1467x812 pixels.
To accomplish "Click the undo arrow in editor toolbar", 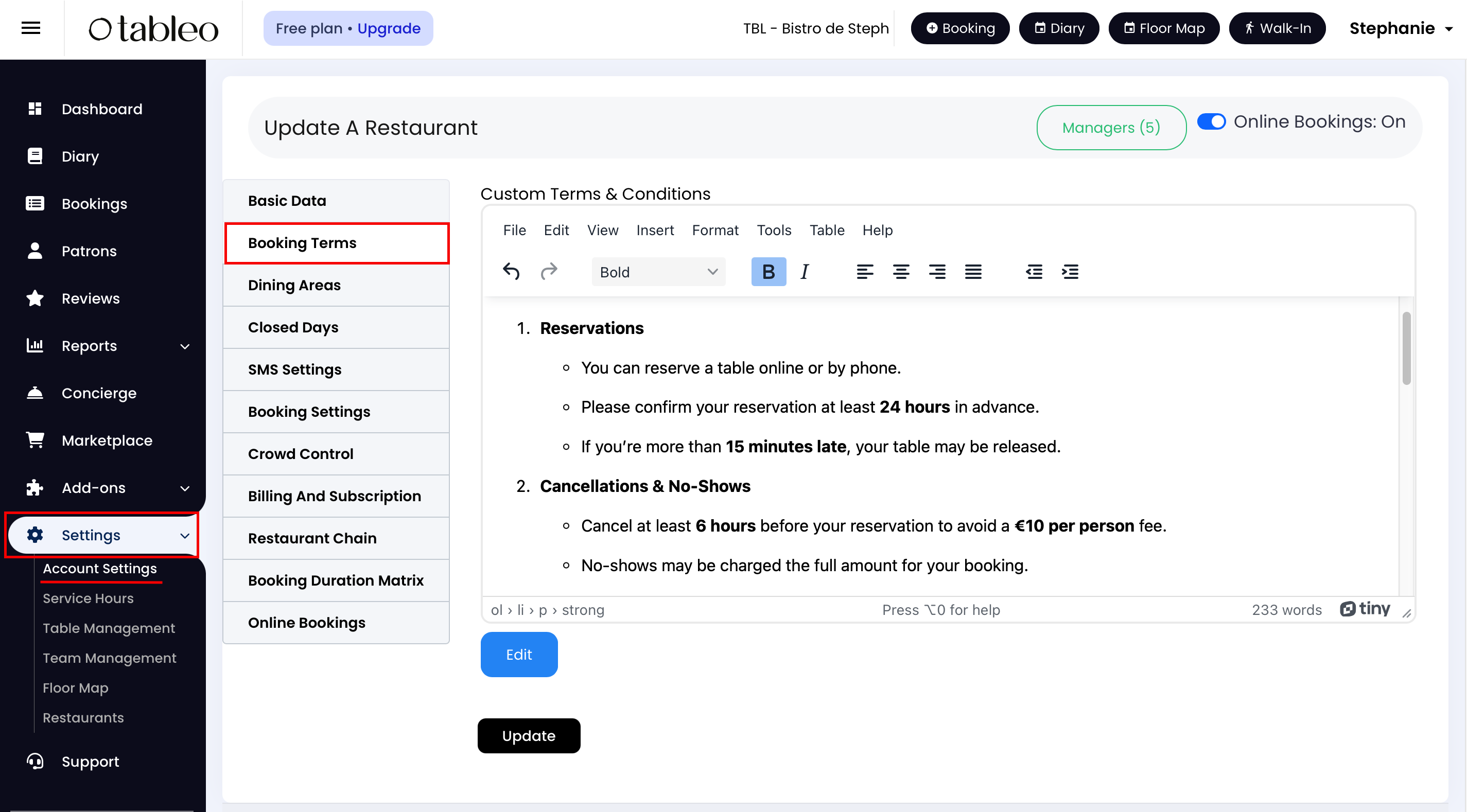I will pos(511,272).
